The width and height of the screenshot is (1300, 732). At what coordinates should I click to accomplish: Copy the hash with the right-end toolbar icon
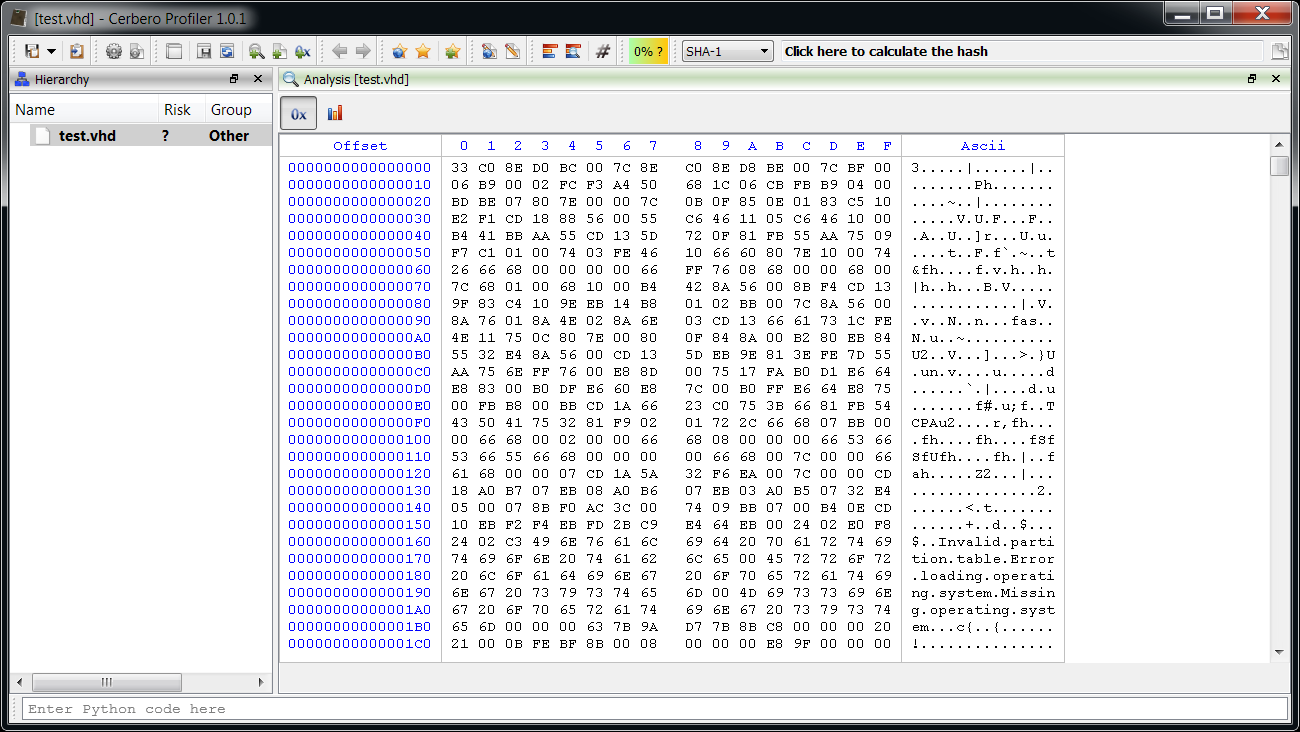click(1279, 52)
